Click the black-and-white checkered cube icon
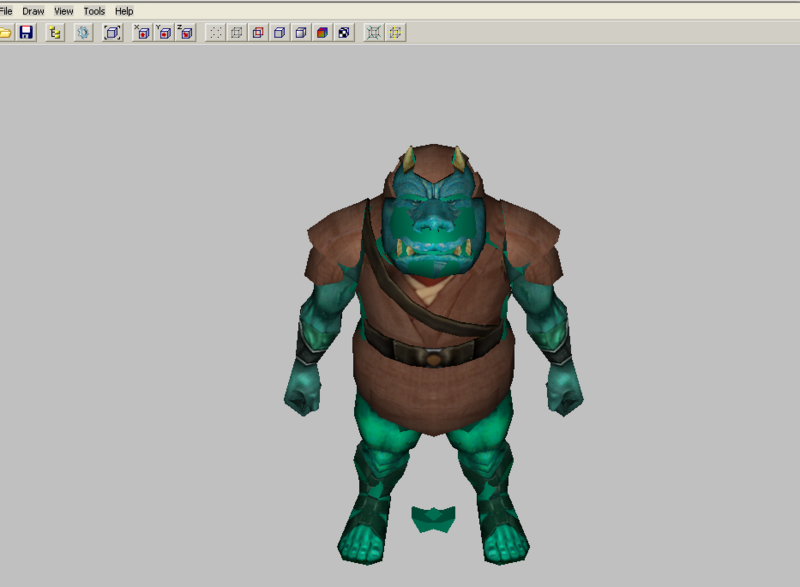 pos(344,33)
